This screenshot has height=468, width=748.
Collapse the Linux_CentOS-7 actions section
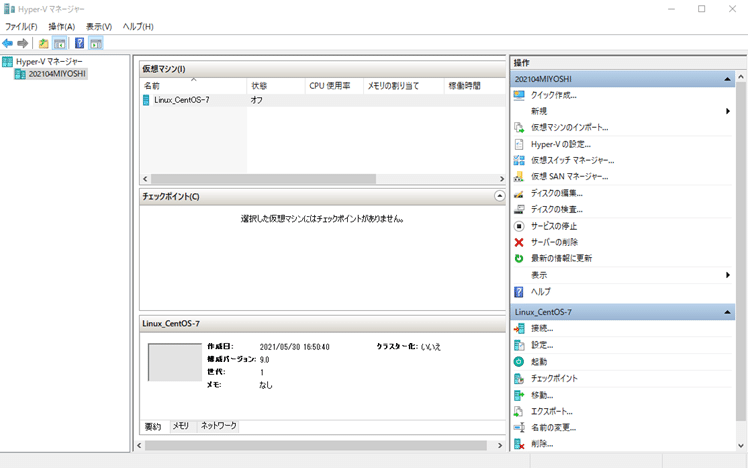(727, 312)
